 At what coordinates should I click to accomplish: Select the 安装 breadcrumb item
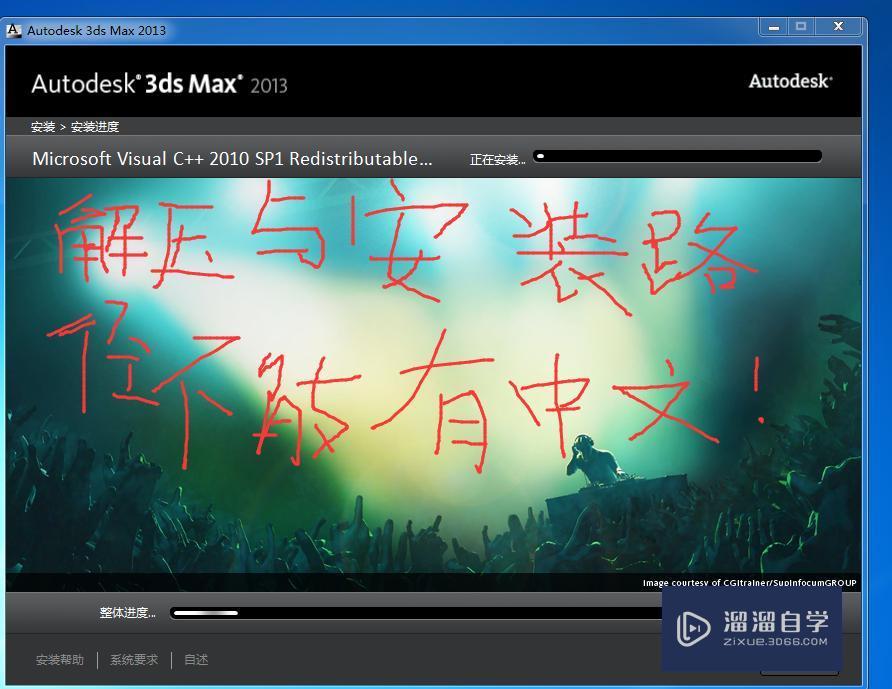point(42,129)
